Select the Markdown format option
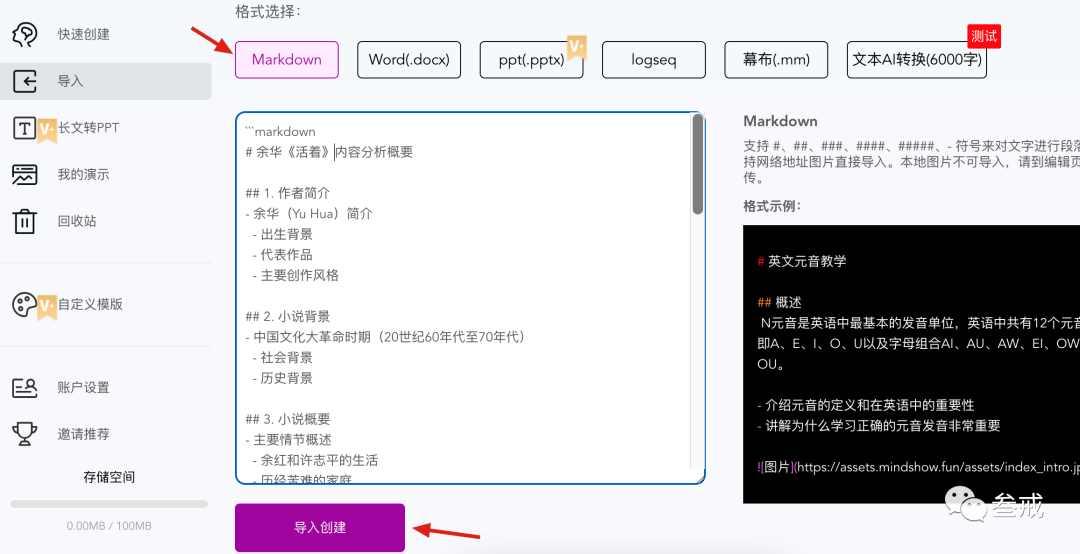Image resolution: width=1080 pixels, height=554 pixels. 287,60
